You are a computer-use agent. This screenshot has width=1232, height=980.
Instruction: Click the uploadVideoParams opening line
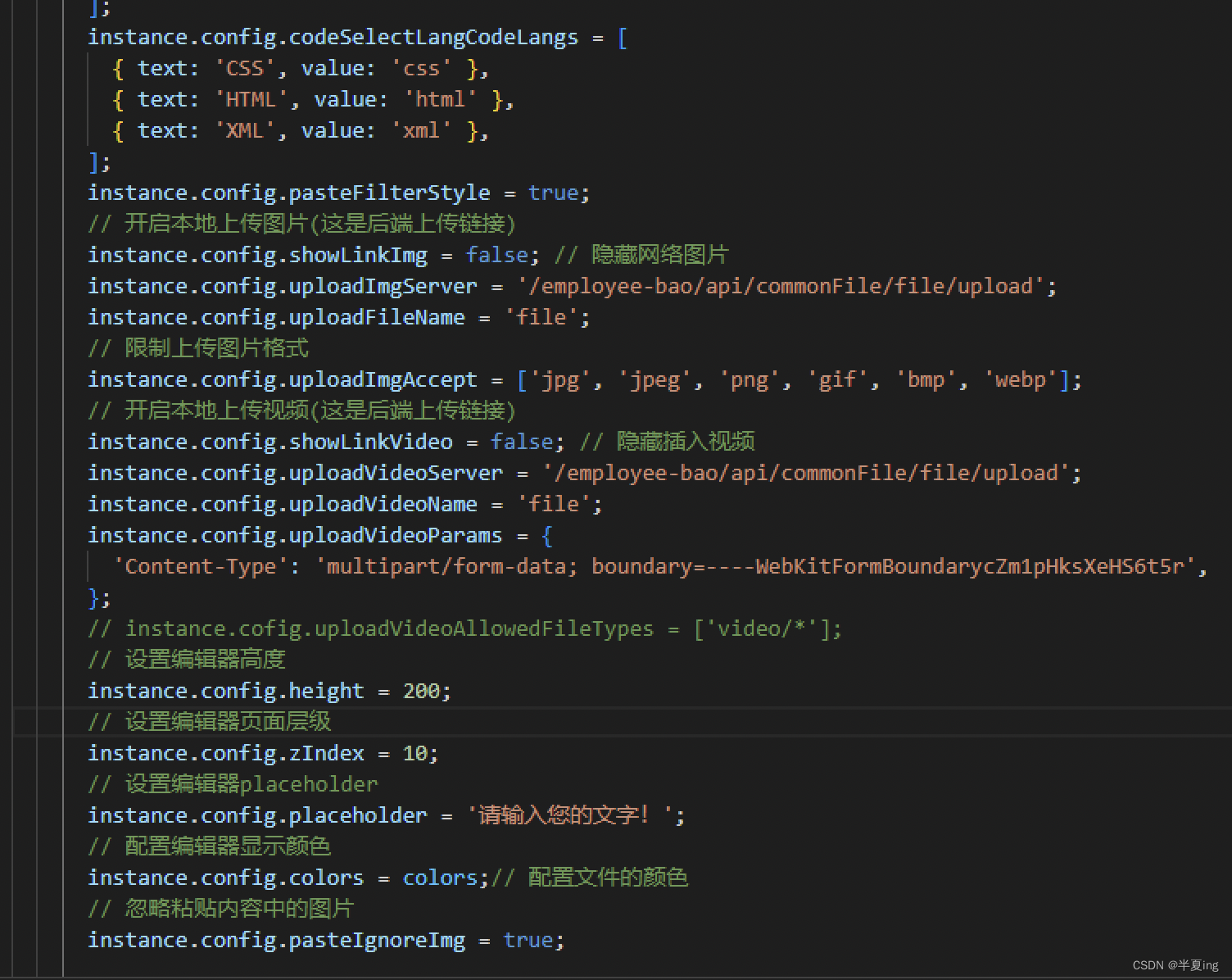(x=320, y=536)
